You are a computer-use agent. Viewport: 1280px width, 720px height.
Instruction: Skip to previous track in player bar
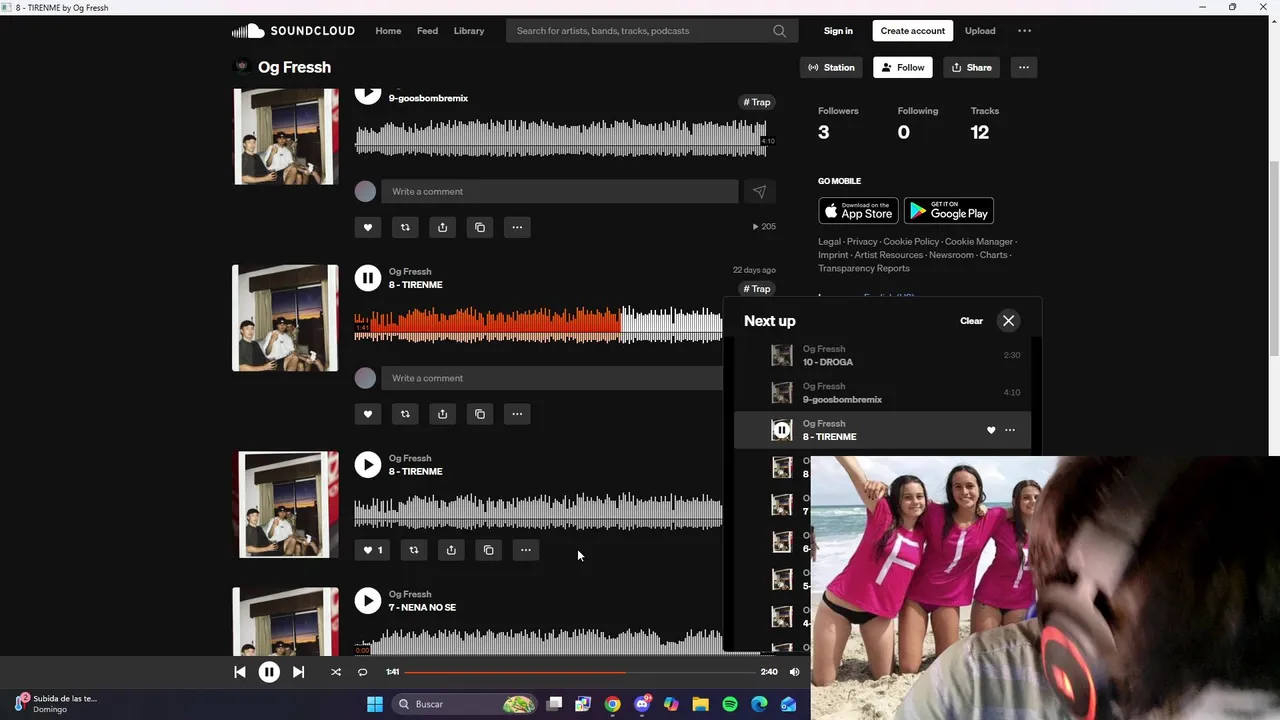pyautogui.click(x=240, y=672)
